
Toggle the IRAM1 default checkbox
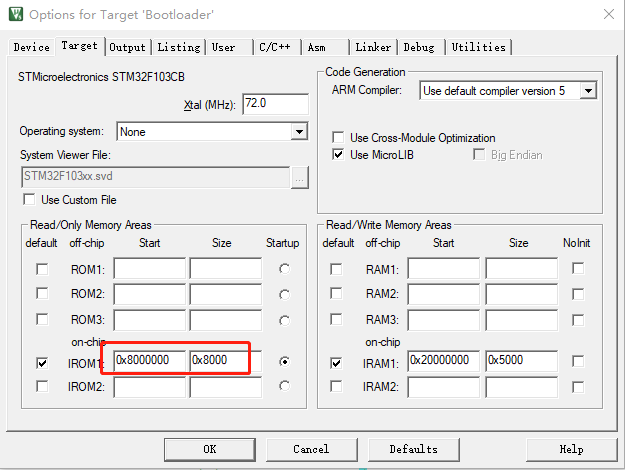(x=336, y=363)
